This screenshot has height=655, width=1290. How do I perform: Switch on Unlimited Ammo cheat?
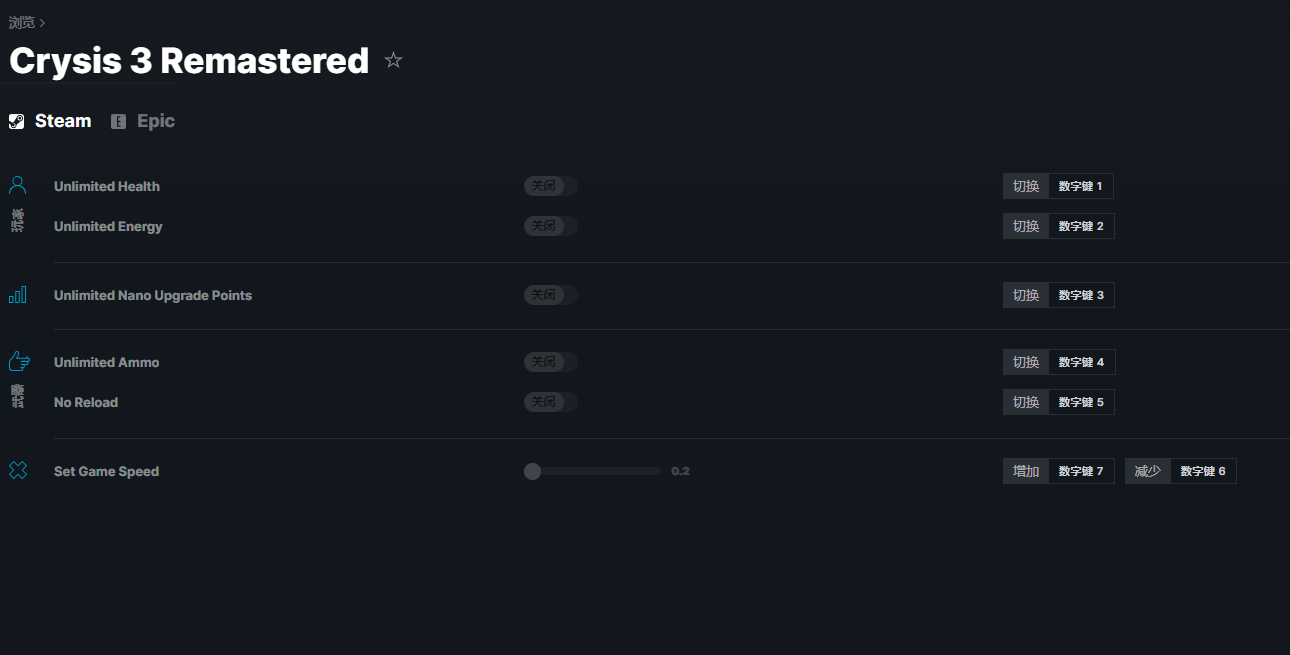[551, 362]
